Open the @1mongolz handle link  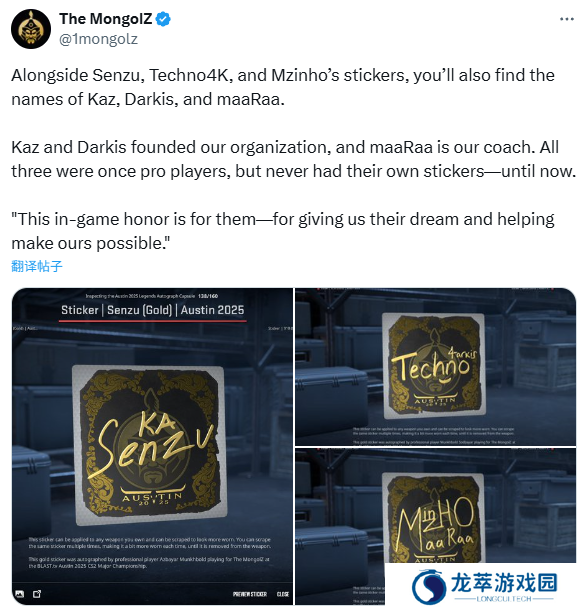98,39
